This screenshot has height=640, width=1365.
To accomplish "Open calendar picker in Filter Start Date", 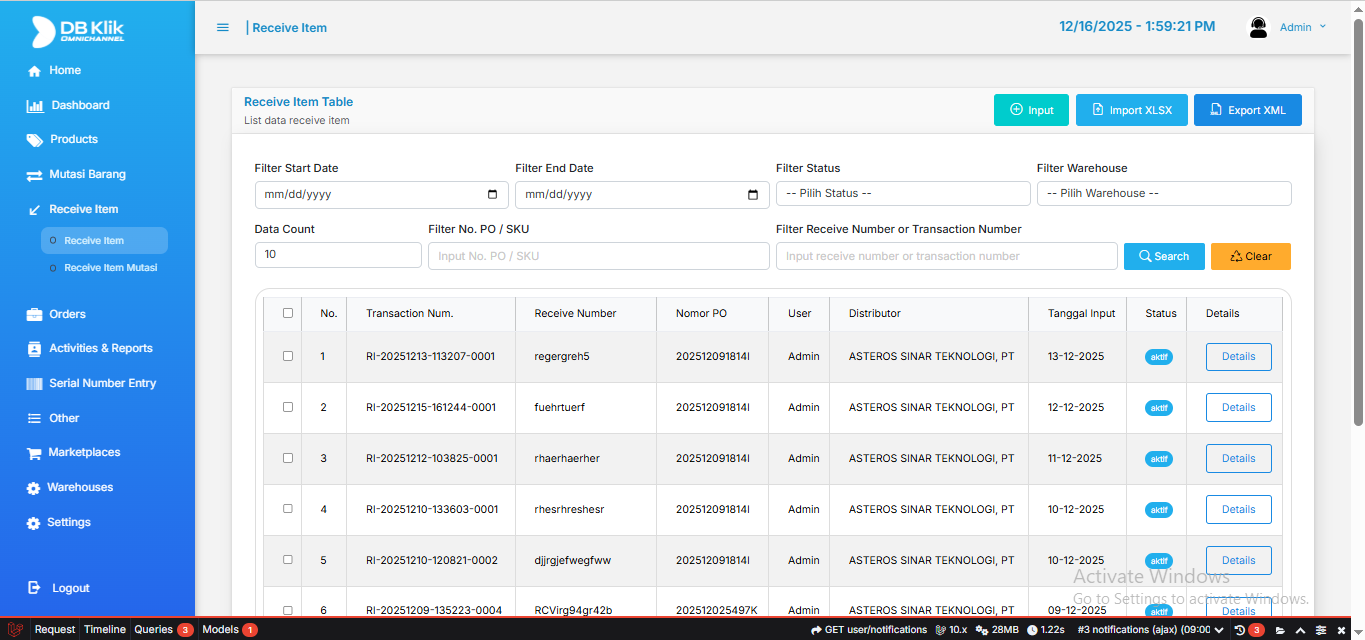I will 492,194.
